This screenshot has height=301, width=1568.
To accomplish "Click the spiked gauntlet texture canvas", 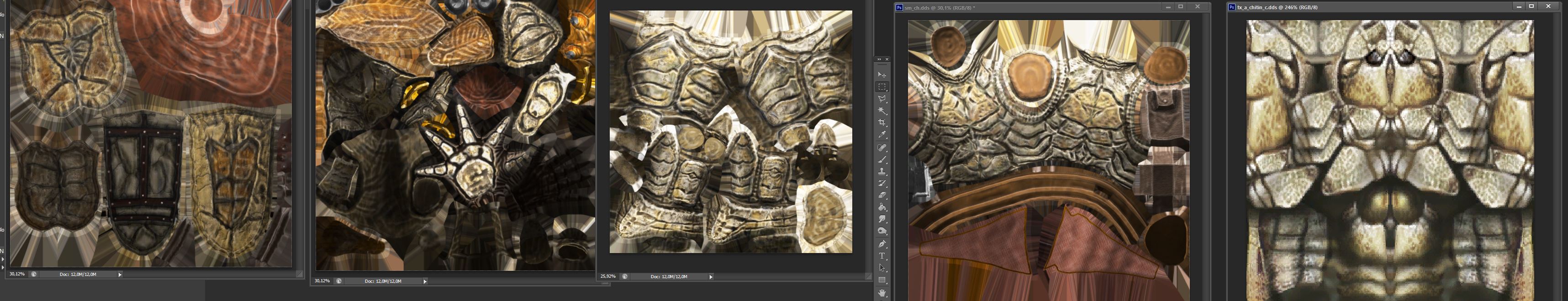I will tap(455, 135).
